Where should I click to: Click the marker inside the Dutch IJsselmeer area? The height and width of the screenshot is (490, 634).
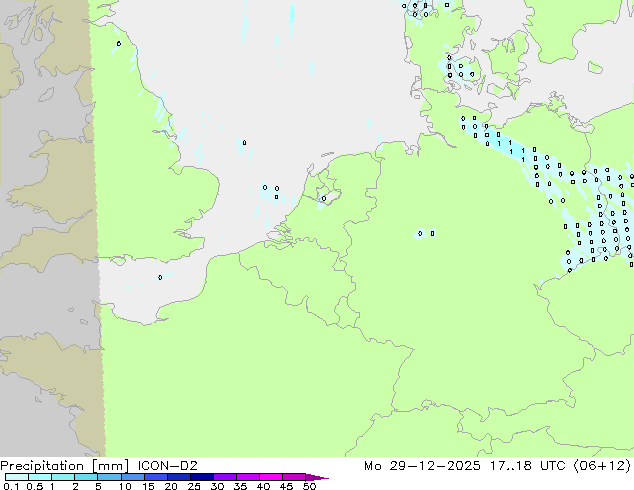(x=324, y=198)
